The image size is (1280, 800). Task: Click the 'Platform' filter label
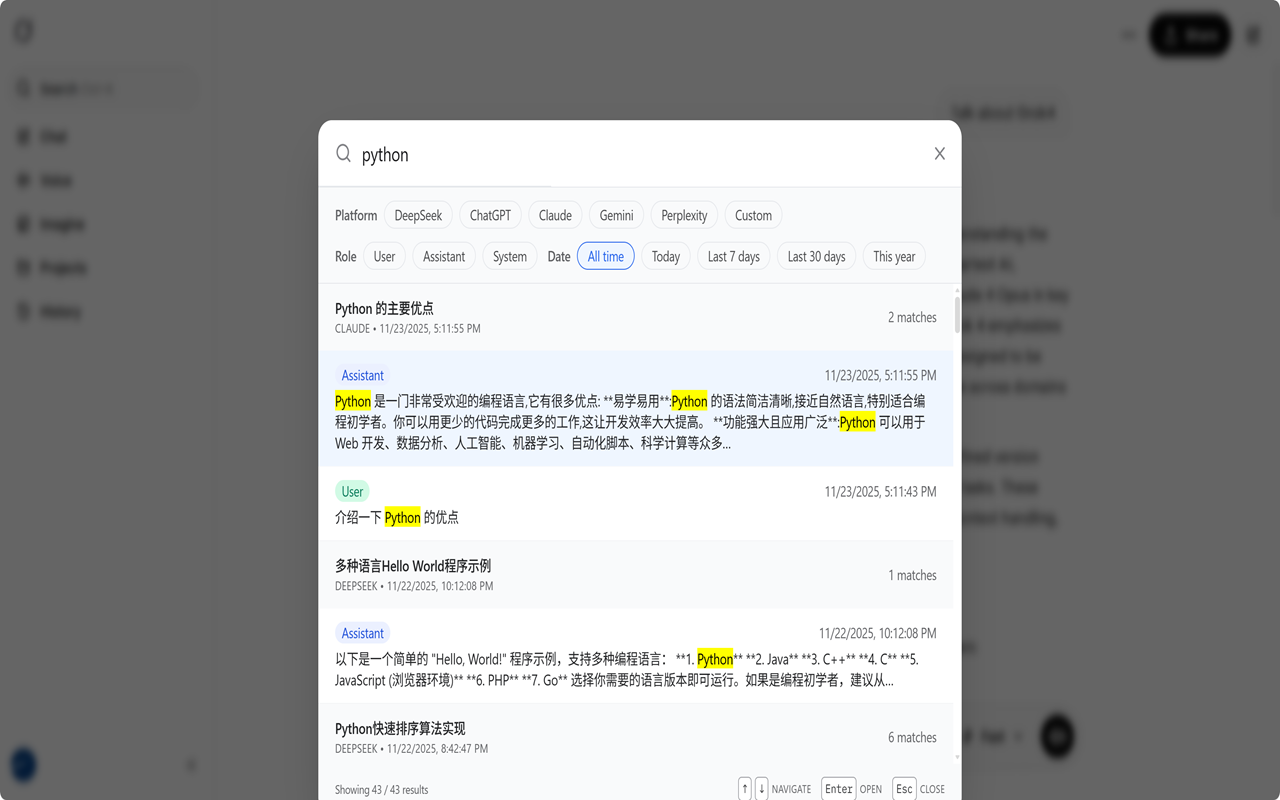coord(356,215)
